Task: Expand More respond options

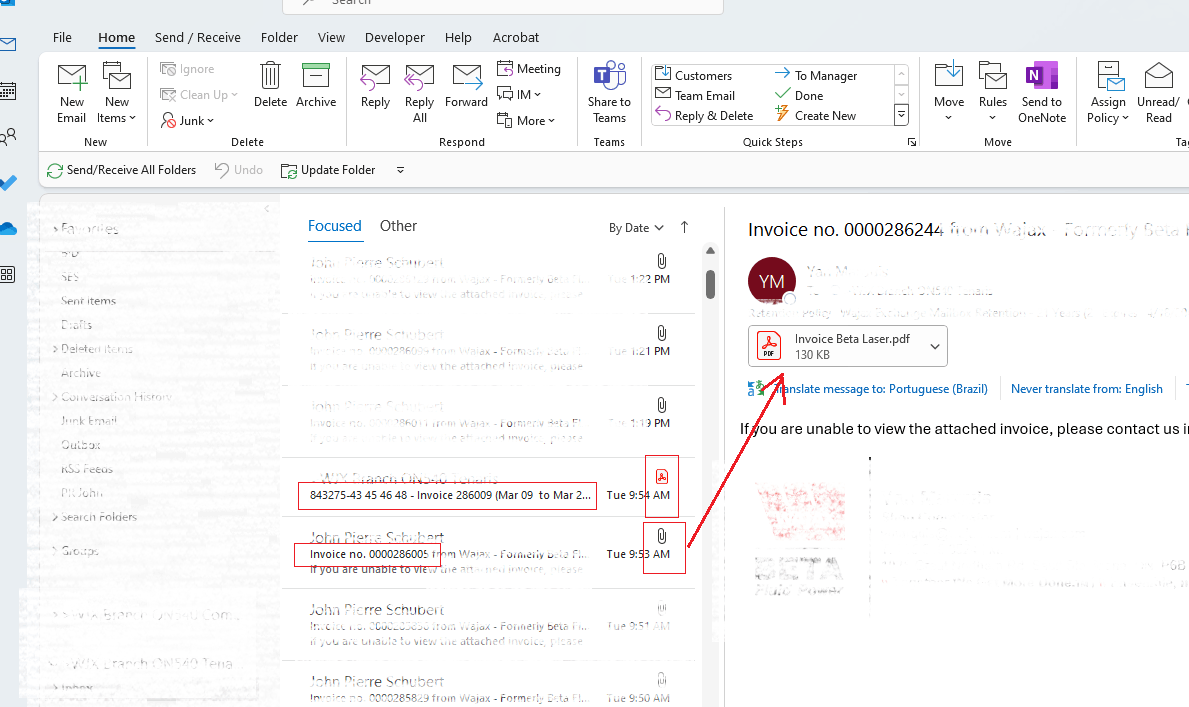Action: point(525,121)
